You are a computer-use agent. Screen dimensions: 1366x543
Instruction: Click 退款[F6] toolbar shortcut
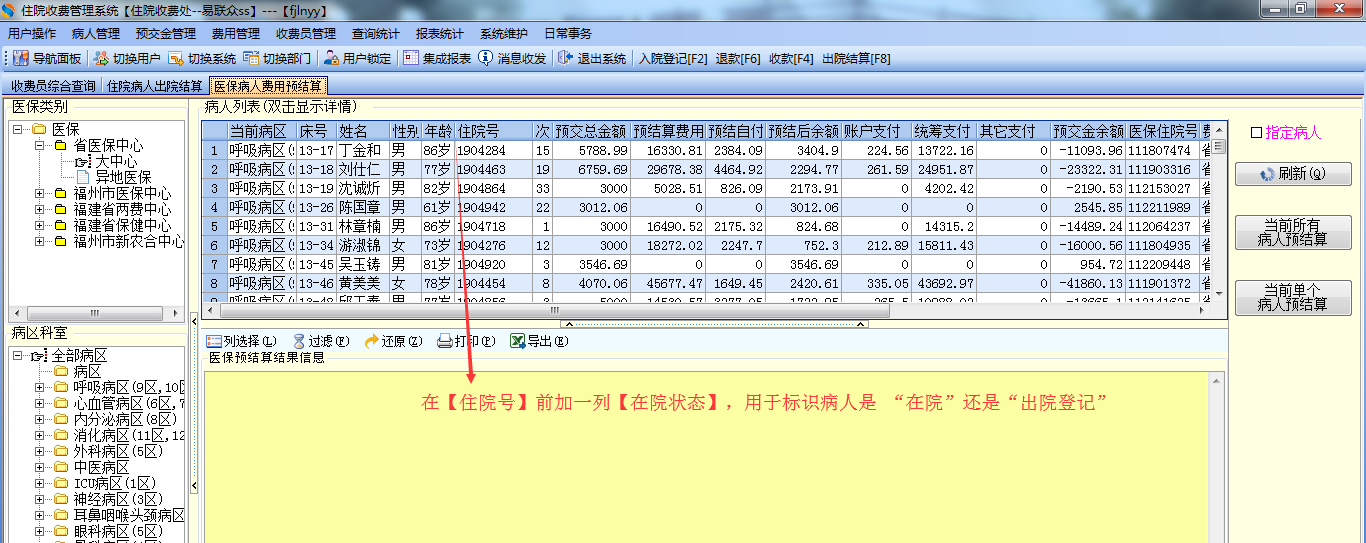[738, 59]
